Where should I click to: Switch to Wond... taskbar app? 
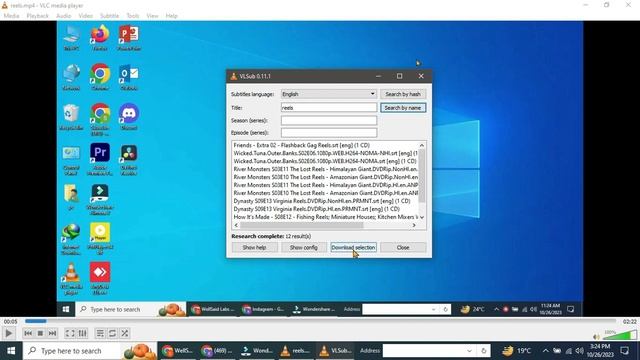[x=256, y=351]
